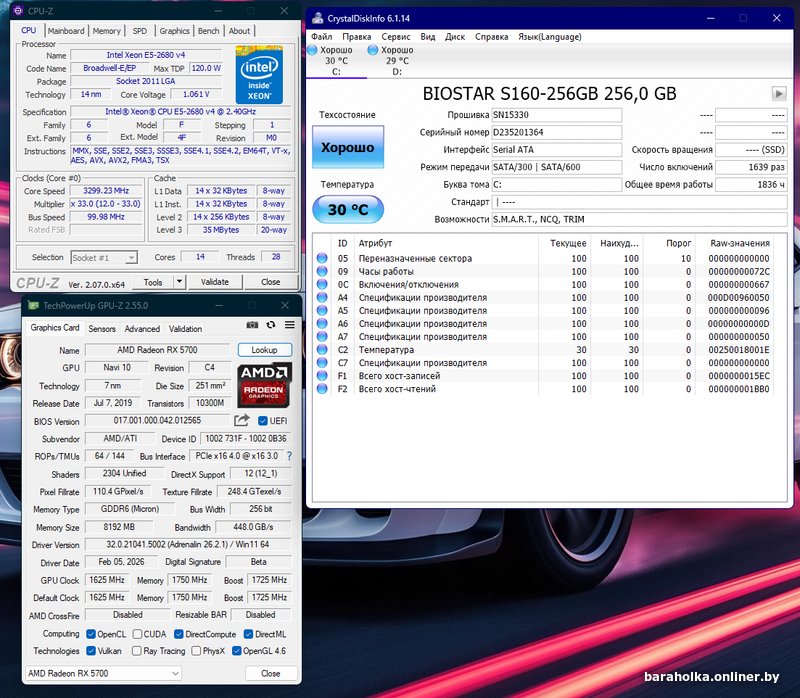Image resolution: width=800 pixels, height=698 pixels.
Task: Toggle the UEFI checkbox
Action: (x=264, y=421)
